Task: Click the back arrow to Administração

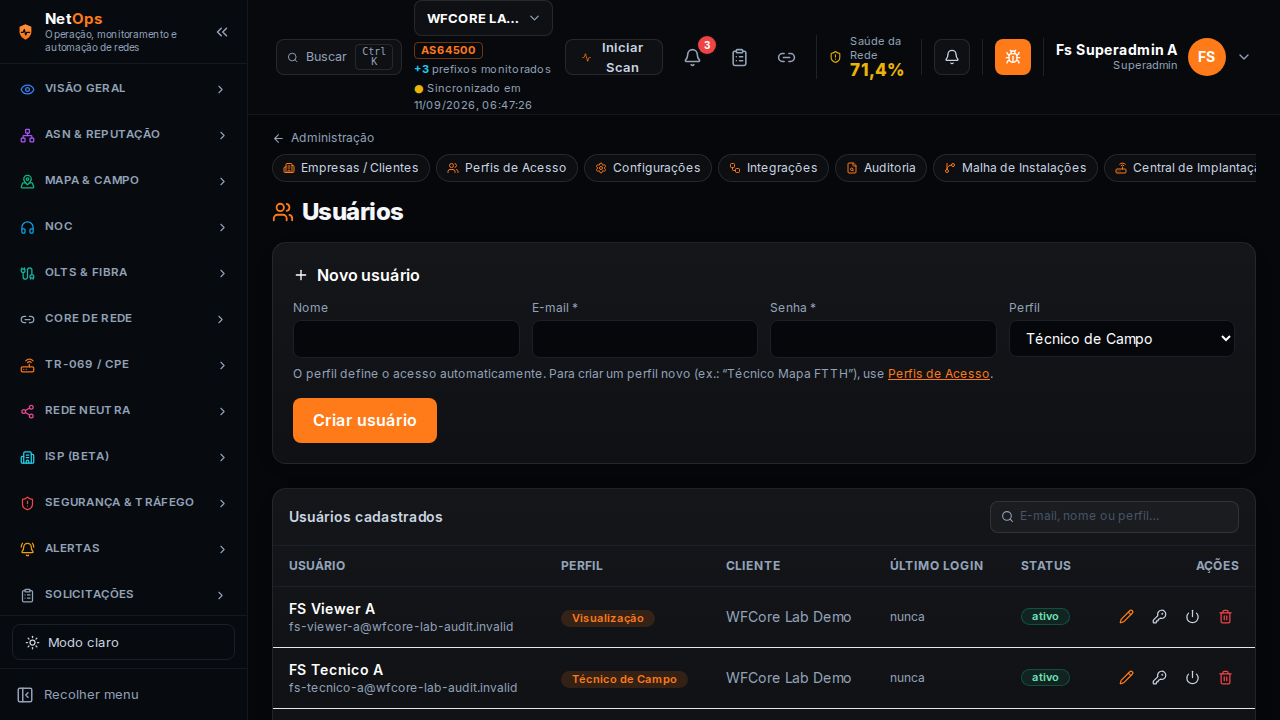Action: [x=278, y=138]
